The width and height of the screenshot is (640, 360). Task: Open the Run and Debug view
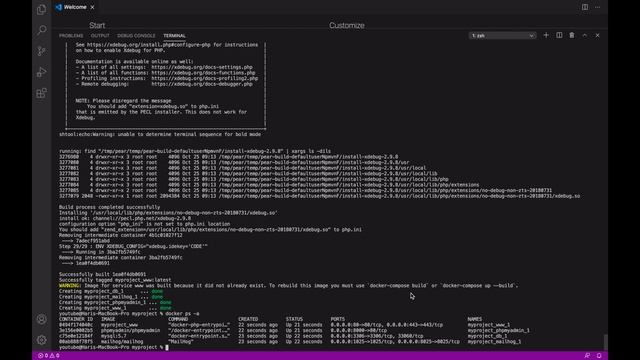[x=41, y=72]
